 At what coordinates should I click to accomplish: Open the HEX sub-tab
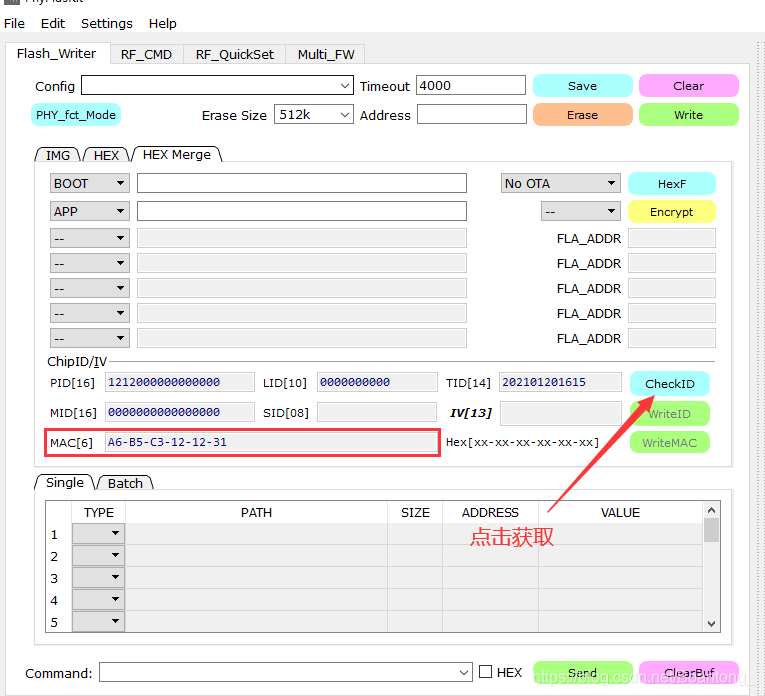click(x=106, y=155)
